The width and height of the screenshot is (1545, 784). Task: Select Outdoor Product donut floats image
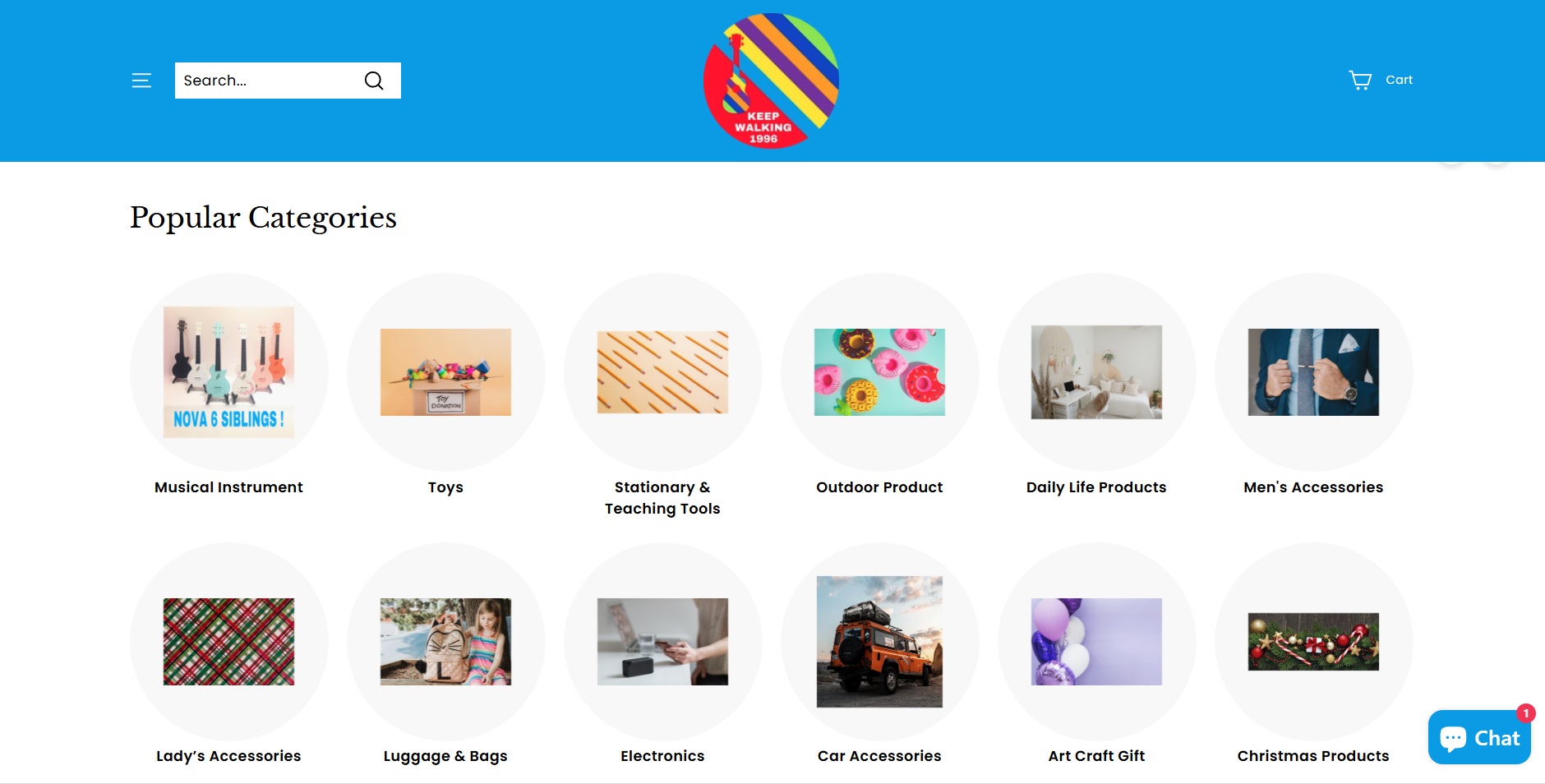(x=879, y=372)
